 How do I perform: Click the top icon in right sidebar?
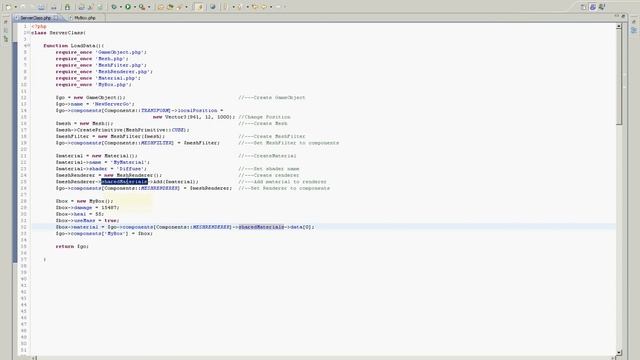pyautogui.click(x=634, y=22)
